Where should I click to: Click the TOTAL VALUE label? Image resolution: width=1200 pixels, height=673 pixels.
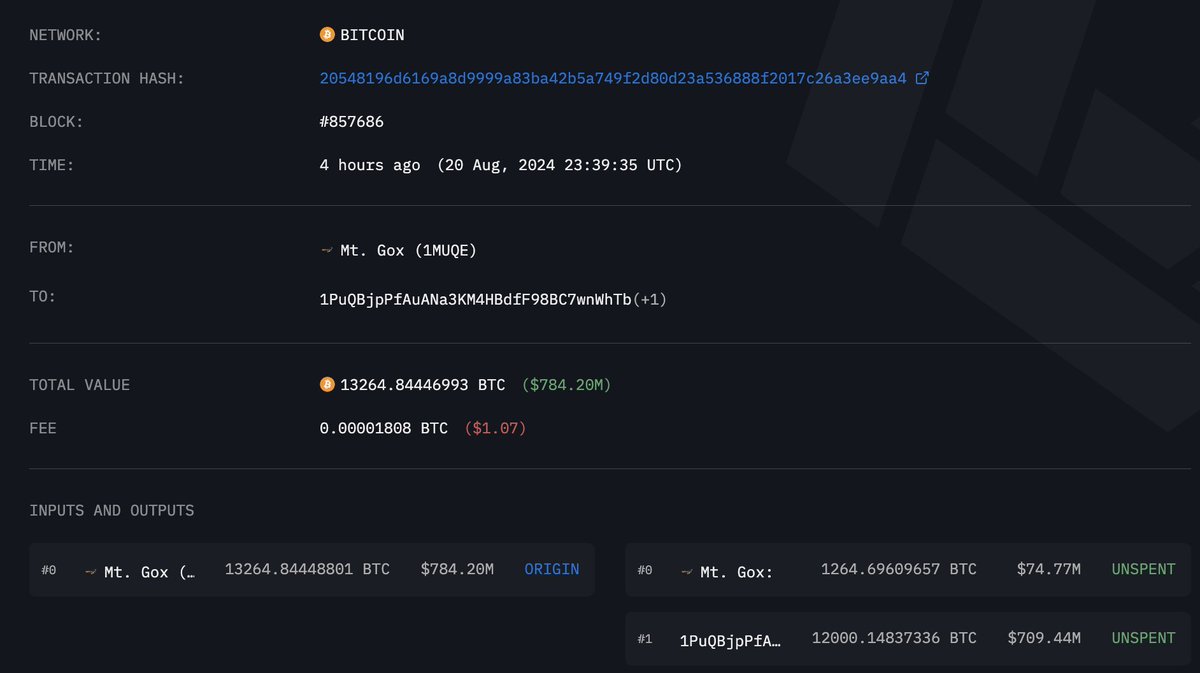pos(80,385)
